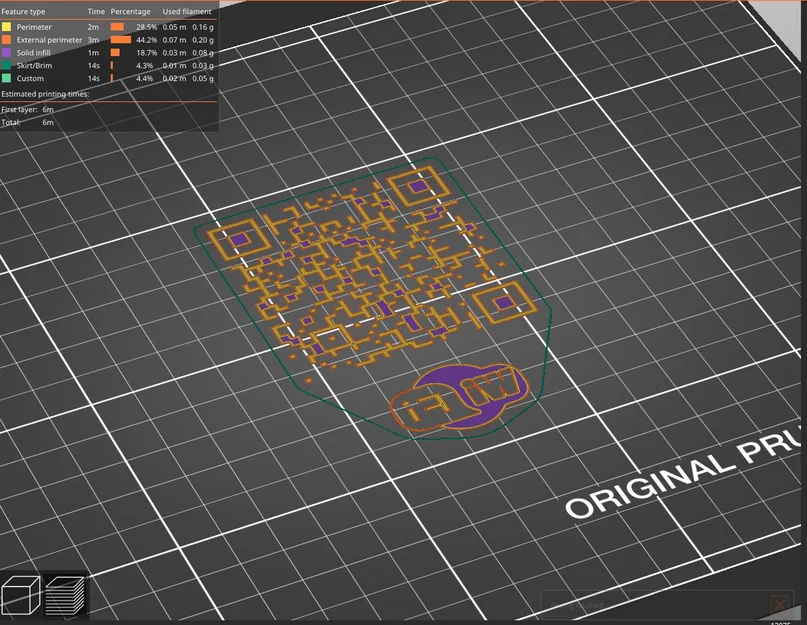Screen dimensions: 807x625
Task: Select the "Solid infill" legend label
Action: click(33, 53)
